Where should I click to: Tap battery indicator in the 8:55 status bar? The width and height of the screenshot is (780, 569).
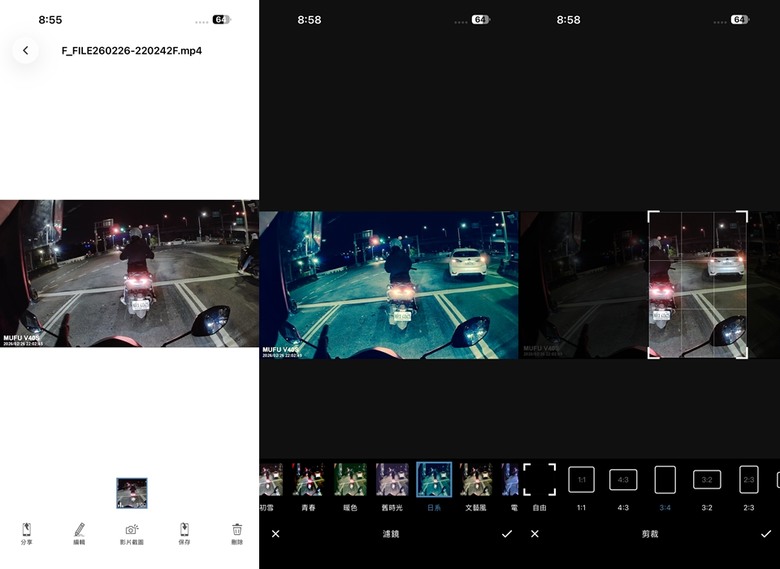click(221, 19)
